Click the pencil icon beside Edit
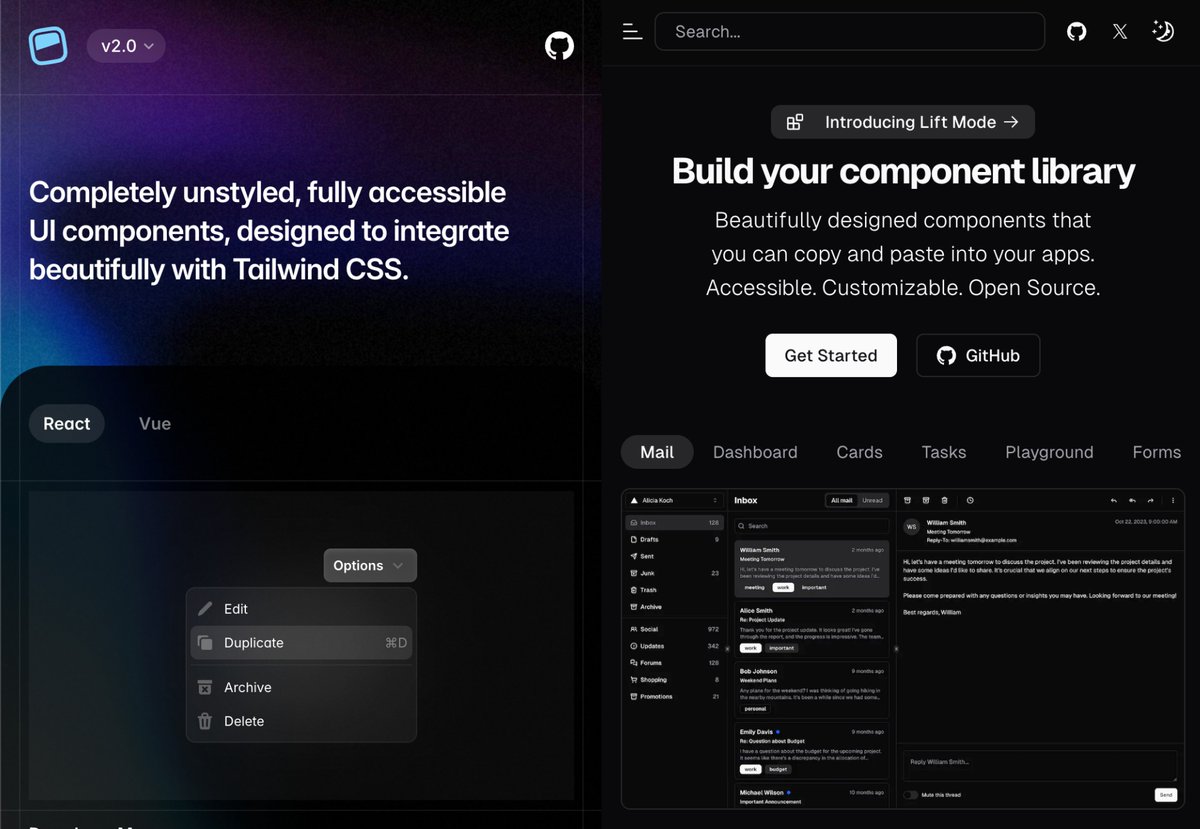1200x829 pixels. [205, 609]
